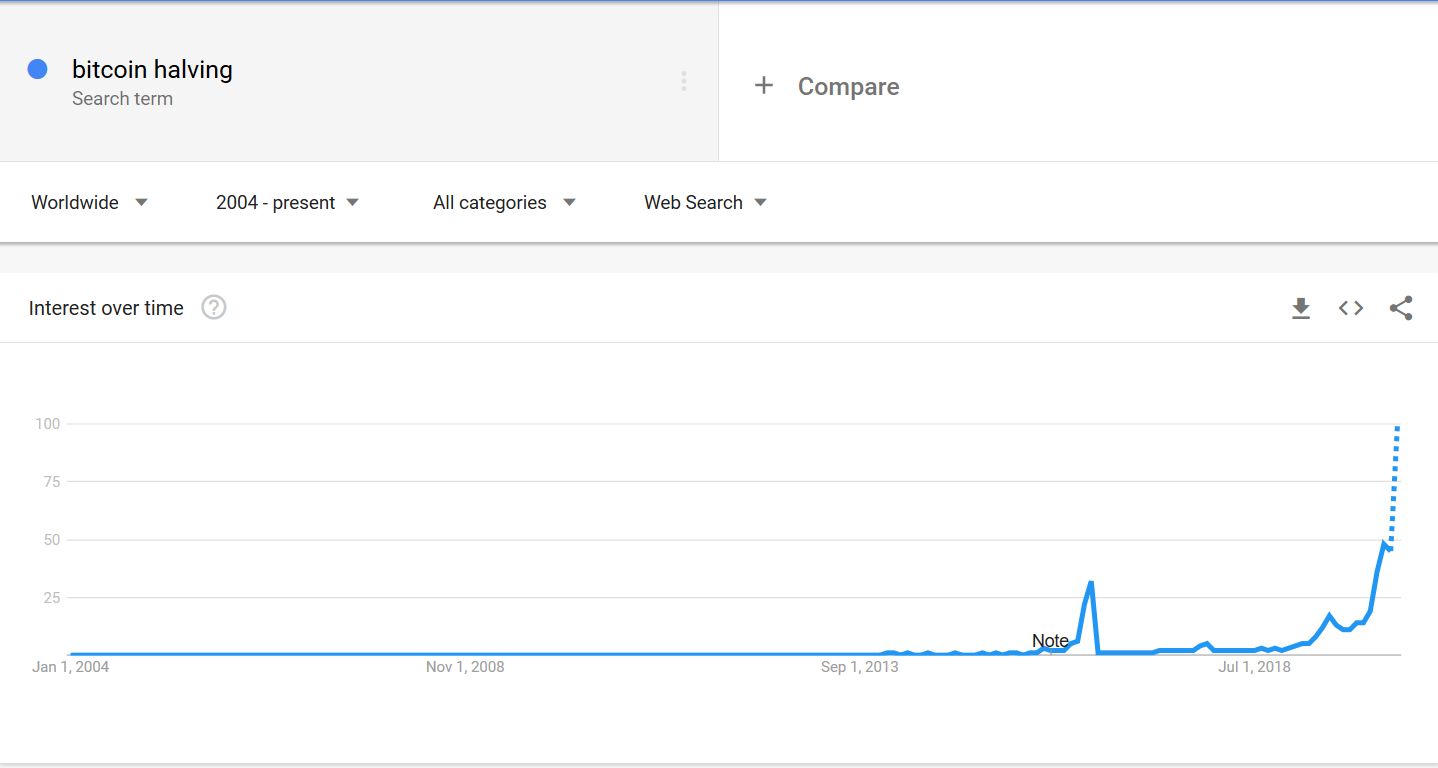Image resolution: width=1438 pixels, height=768 pixels.
Task: Share the interest over time chart
Action: [x=1401, y=308]
